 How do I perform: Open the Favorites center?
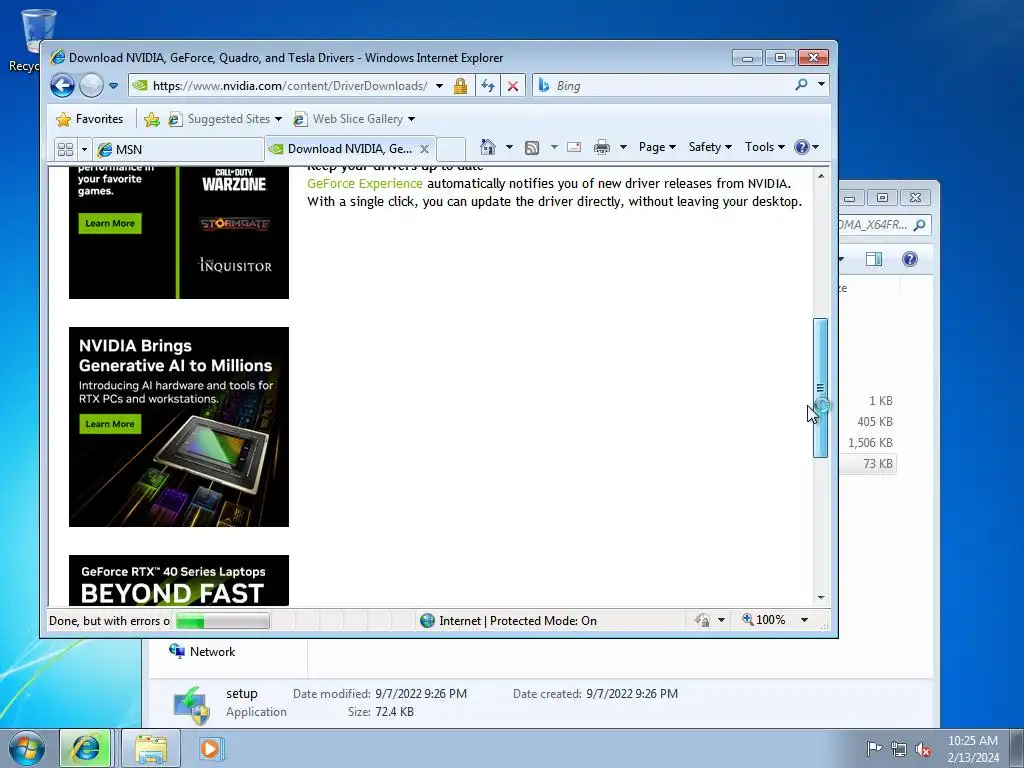89,119
